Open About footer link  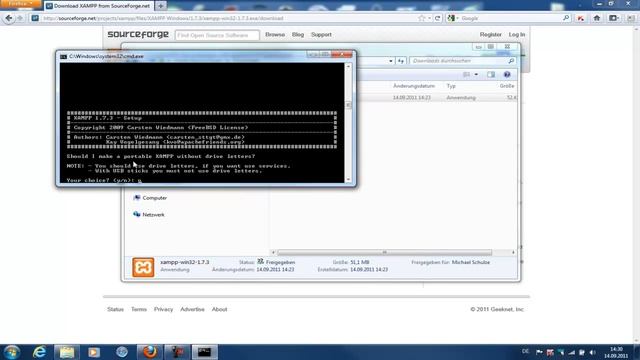pos(220,309)
